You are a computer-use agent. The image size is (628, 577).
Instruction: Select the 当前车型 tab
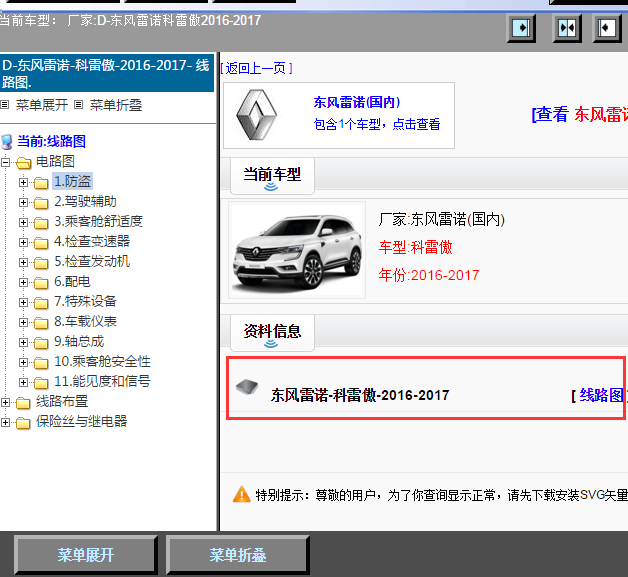click(272, 176)
